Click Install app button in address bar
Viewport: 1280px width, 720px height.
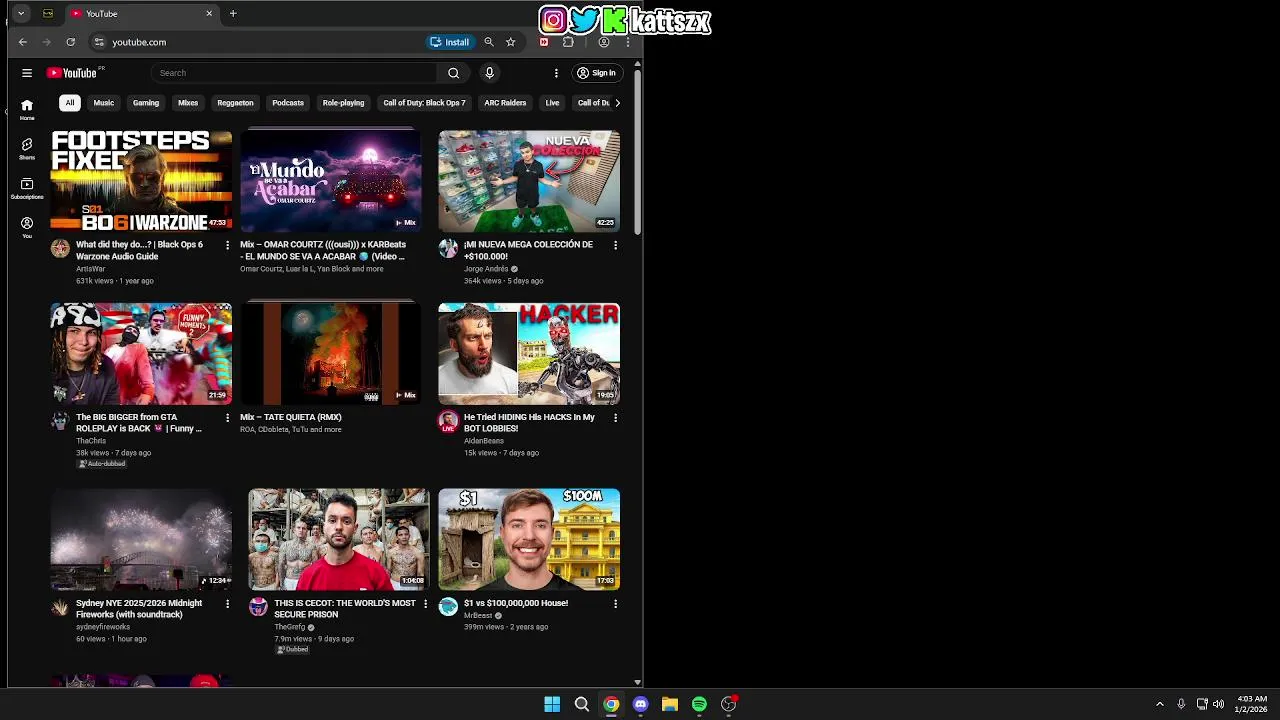click(x=450, y=42)
